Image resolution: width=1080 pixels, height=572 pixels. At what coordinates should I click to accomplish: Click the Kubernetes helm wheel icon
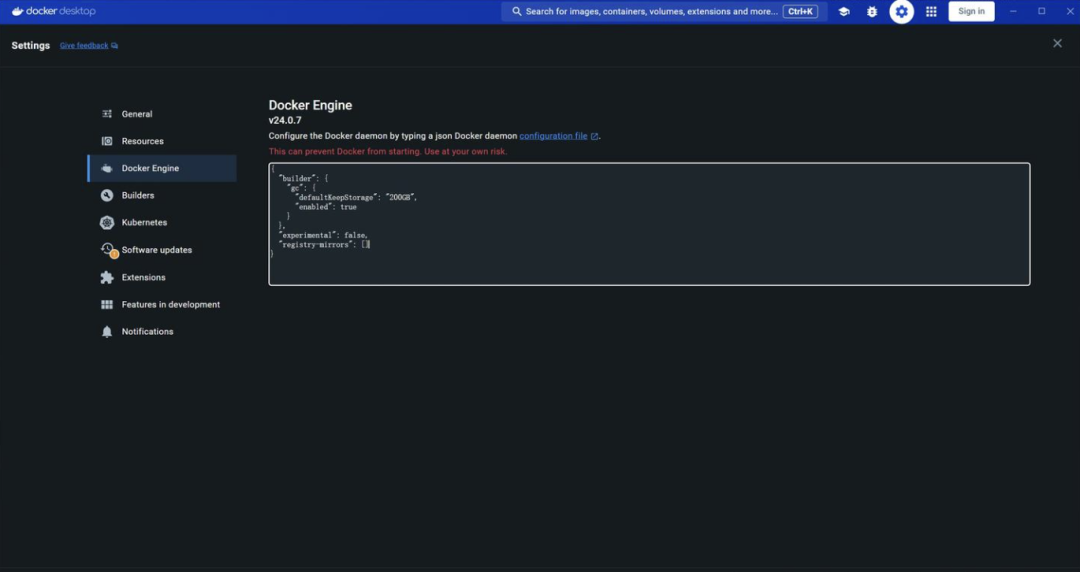(x=107, y=223)
